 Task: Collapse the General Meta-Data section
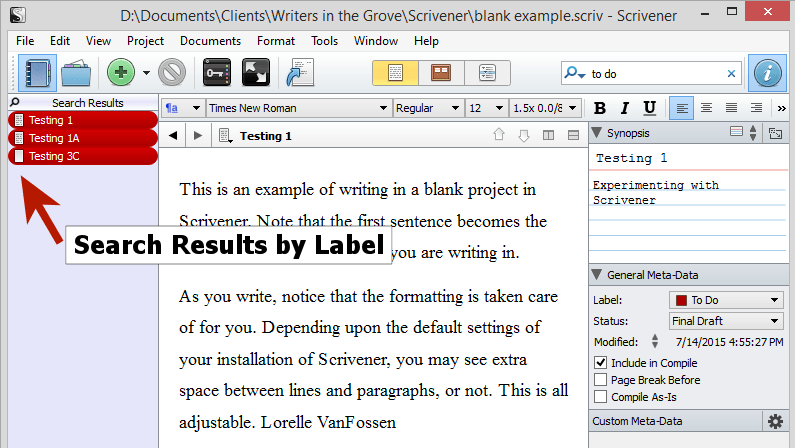[x=597, y=275]
